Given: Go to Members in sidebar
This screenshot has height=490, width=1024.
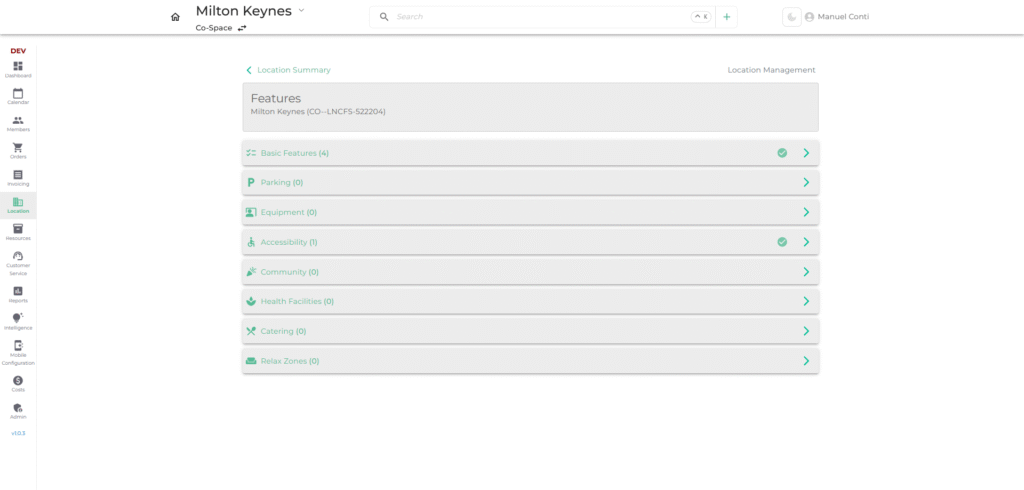Looking at the screenshot, I should (18, 123).
